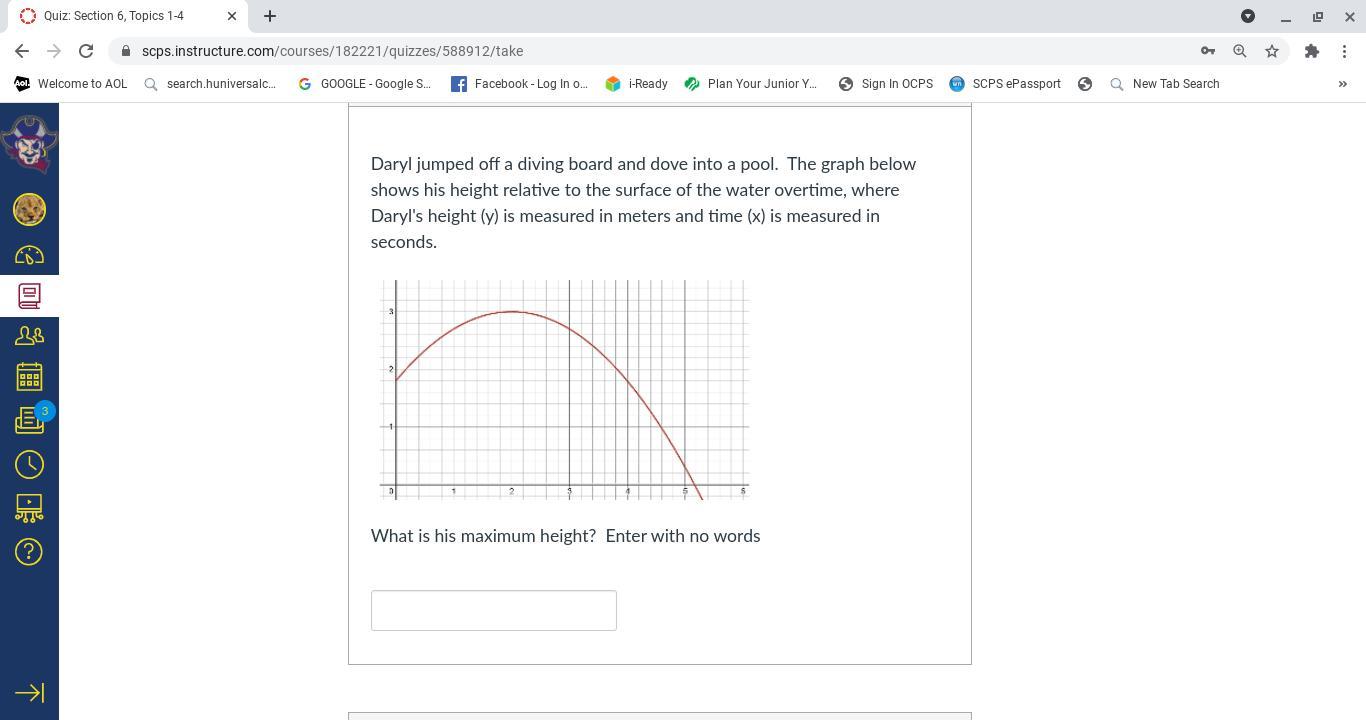Open the Help question mark icon
The image size is (1366, 720).
click(x=29, y=552)
